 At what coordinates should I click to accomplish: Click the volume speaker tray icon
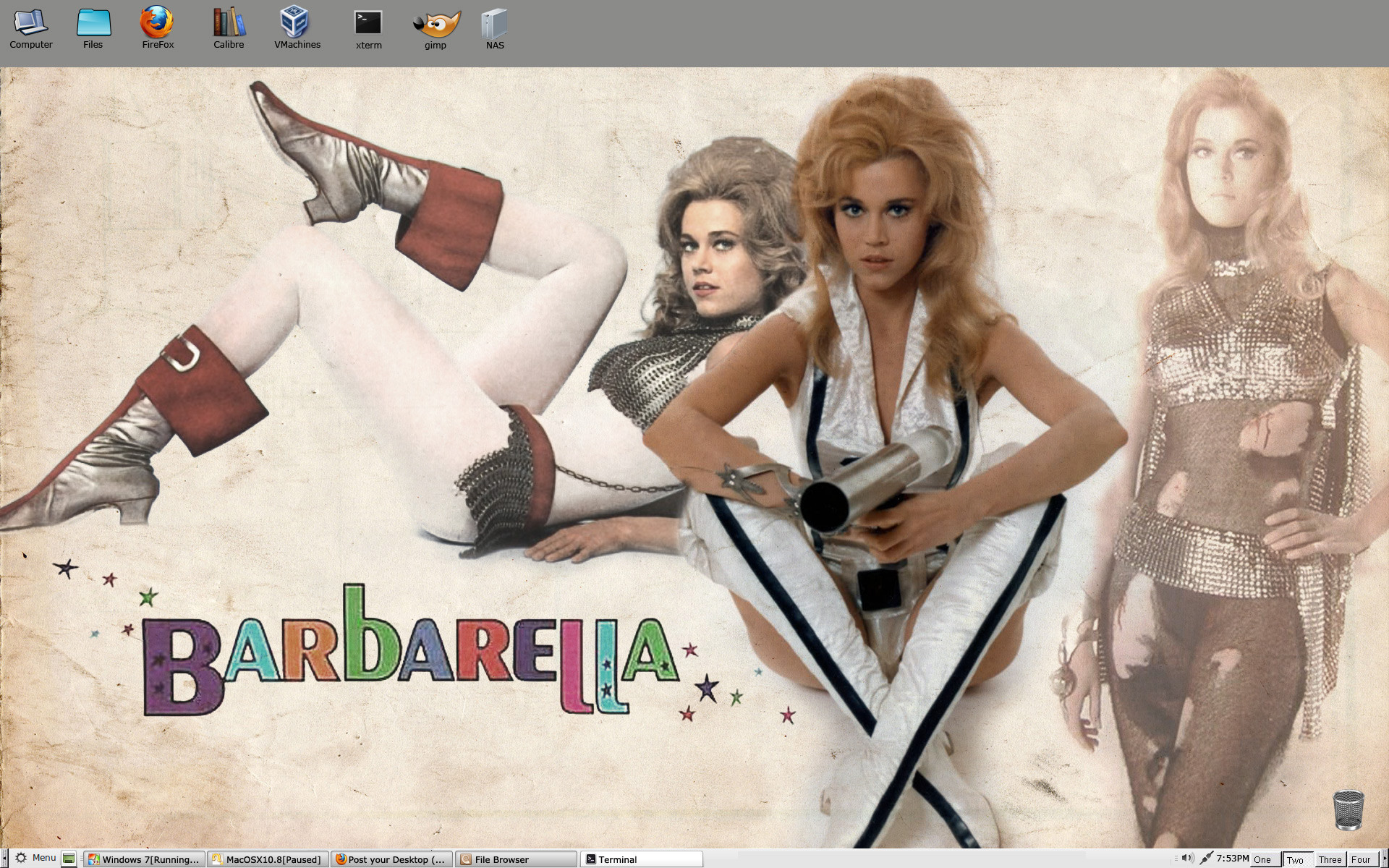(x=1187, y=859)
